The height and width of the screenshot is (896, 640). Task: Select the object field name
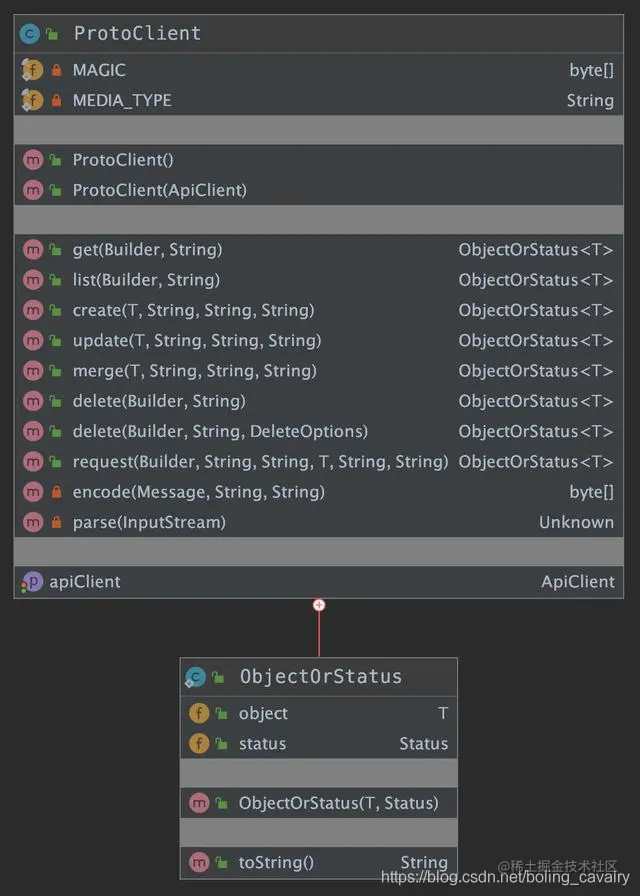[x=263, y=714]
